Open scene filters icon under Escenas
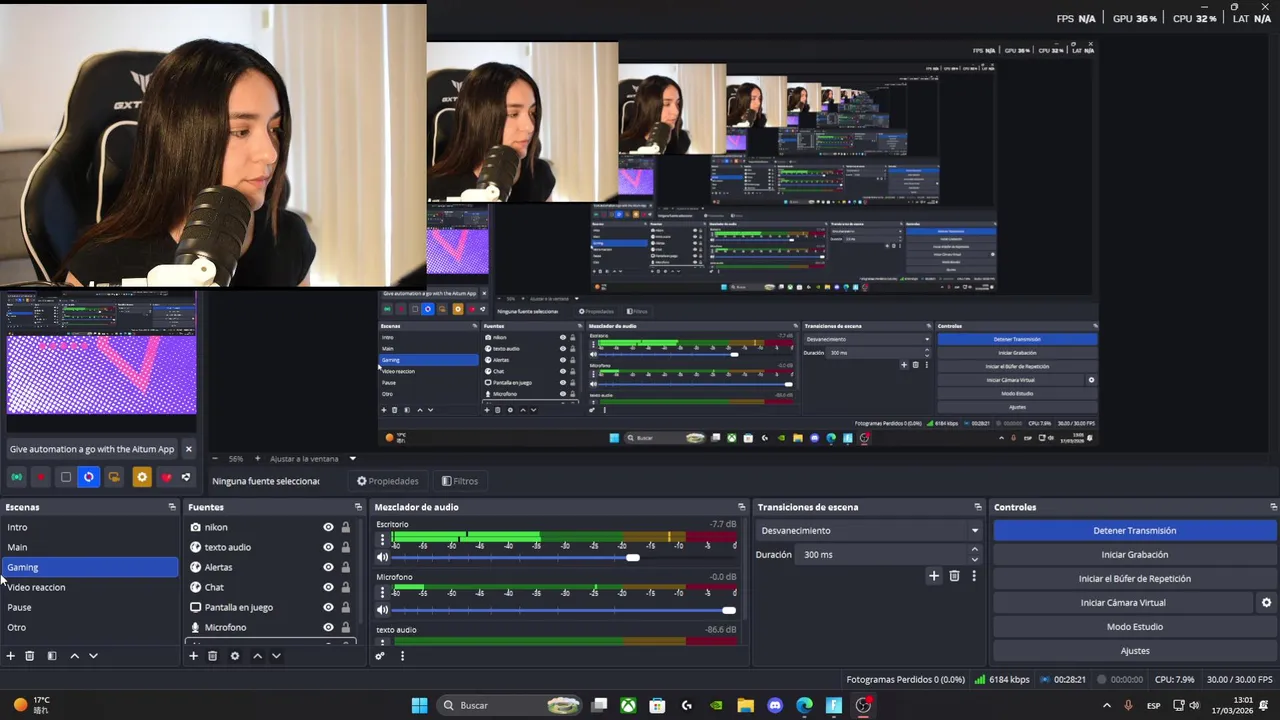The width and height of the screenshot is (1280, 720). point(52,656)
